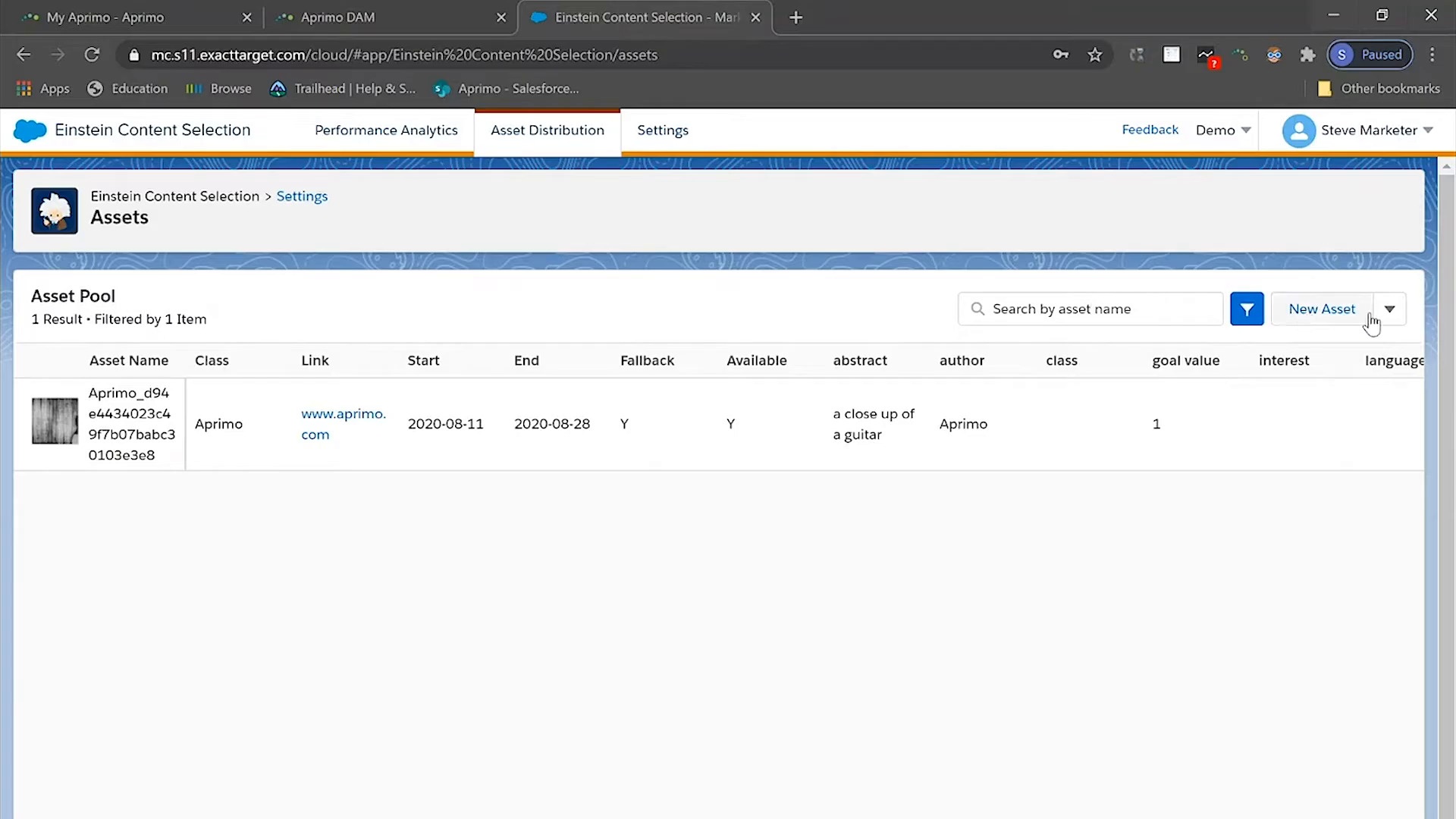
Task: Click the colorful swirl extension icon
Action: tap(1273, 55)
